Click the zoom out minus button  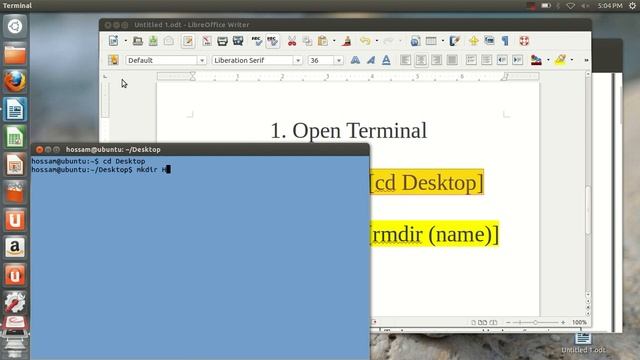point(508,322)
